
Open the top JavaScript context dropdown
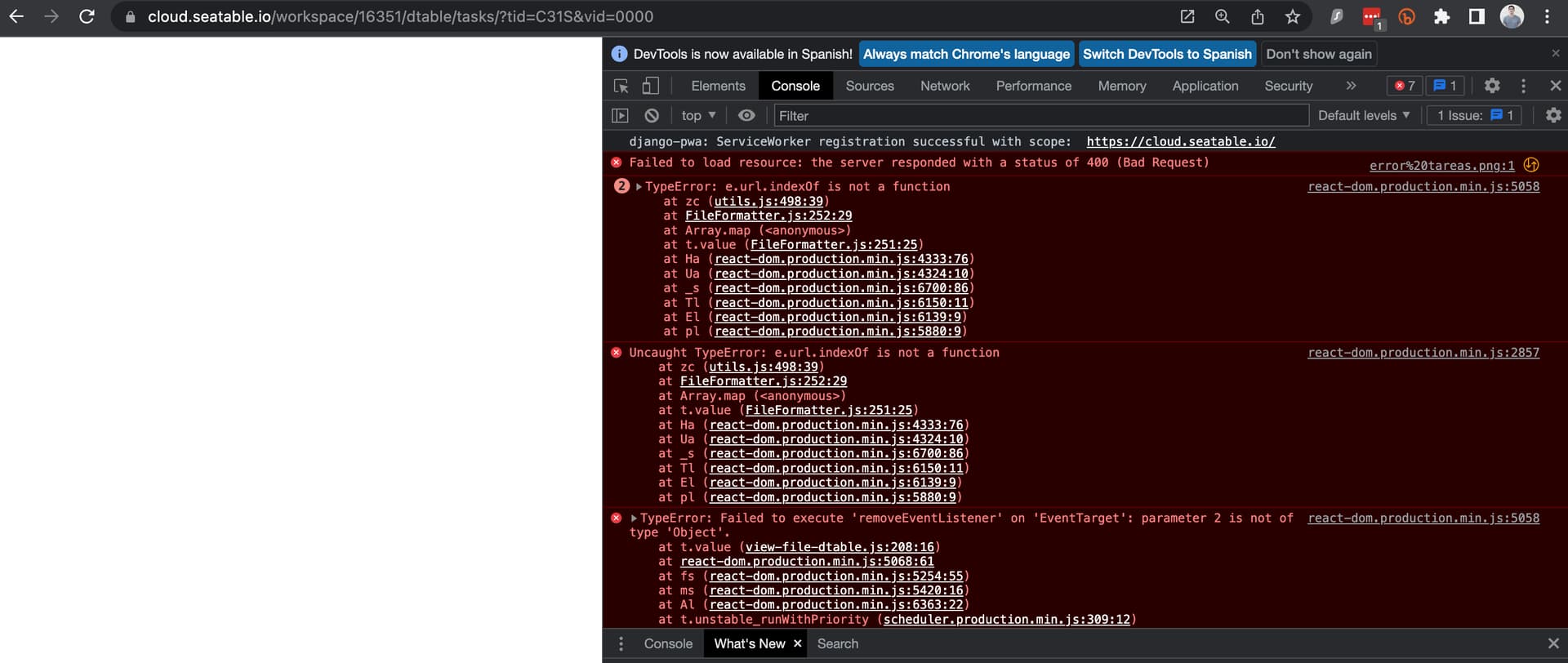pyautogui.click(x=698, y=116)
